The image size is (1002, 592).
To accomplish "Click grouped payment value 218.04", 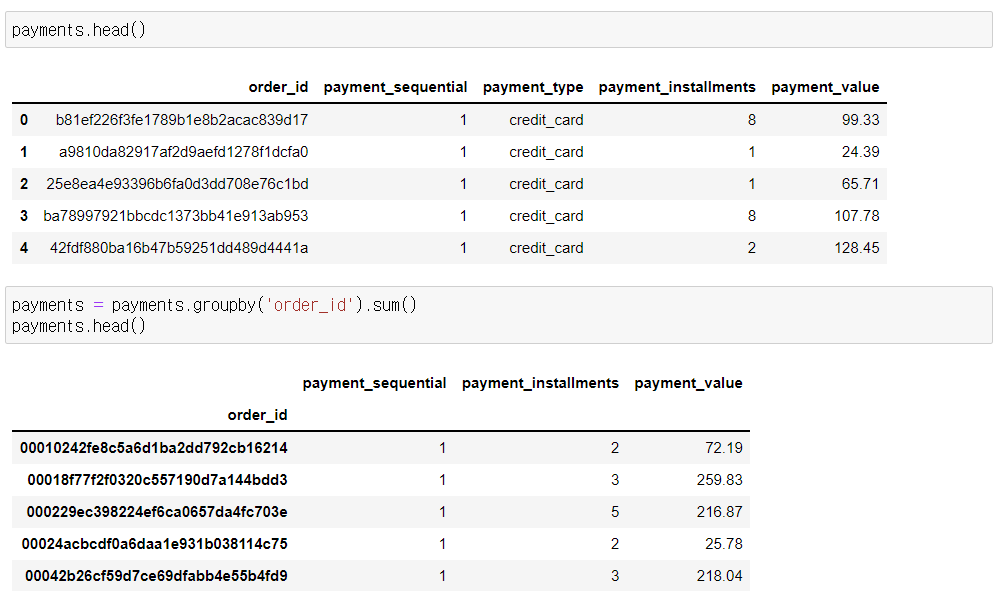I will tap(720, 575).
